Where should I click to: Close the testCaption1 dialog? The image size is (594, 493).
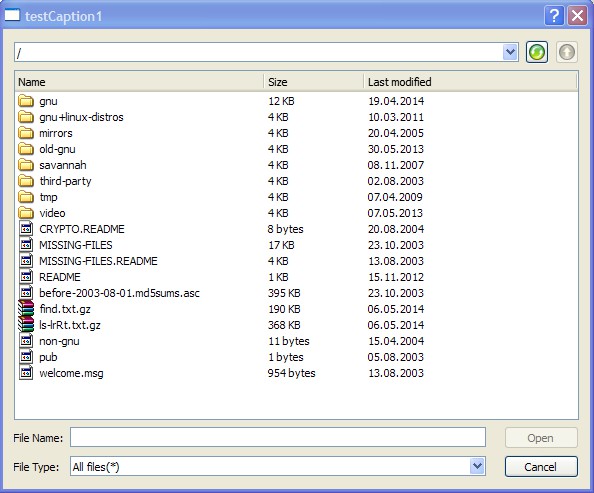[x=577, y=16]
